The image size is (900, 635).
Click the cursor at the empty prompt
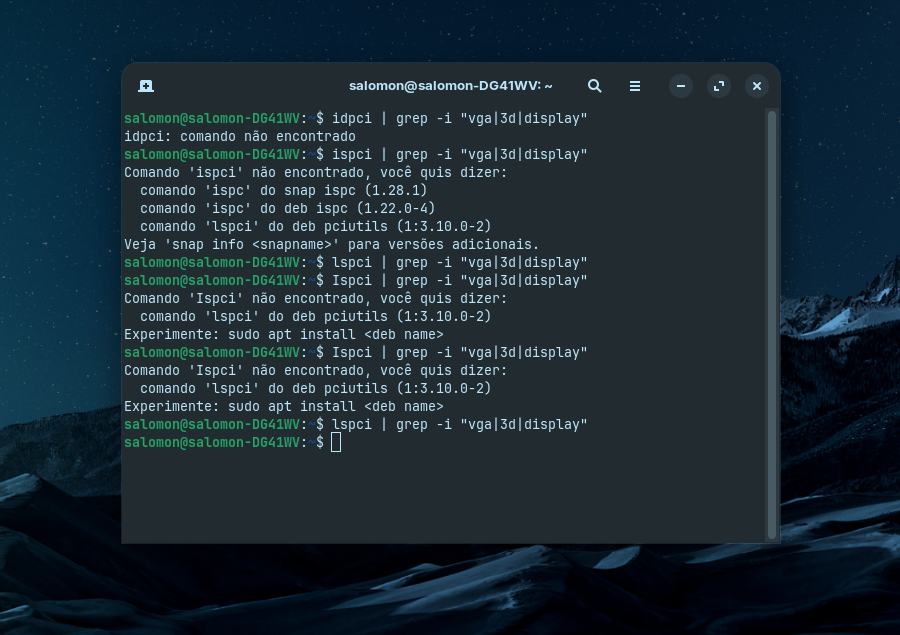(336, 442)
